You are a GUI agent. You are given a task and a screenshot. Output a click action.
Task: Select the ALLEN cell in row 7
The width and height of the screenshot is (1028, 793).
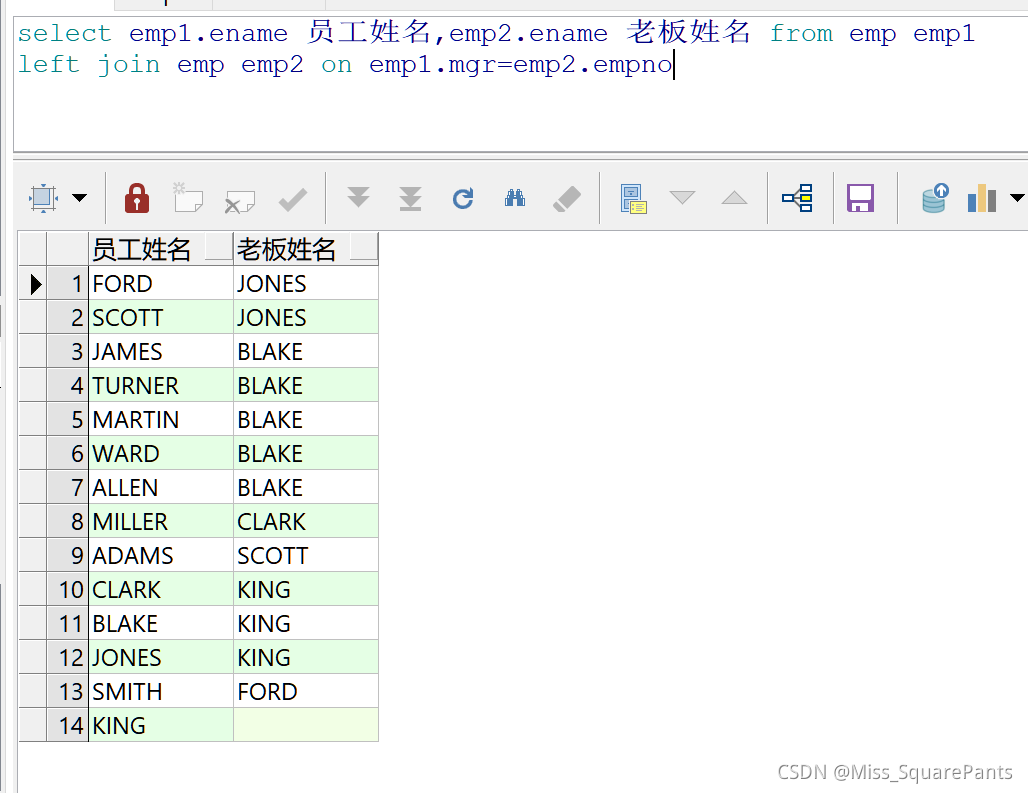pyautogui.click(x=161, y=488)
